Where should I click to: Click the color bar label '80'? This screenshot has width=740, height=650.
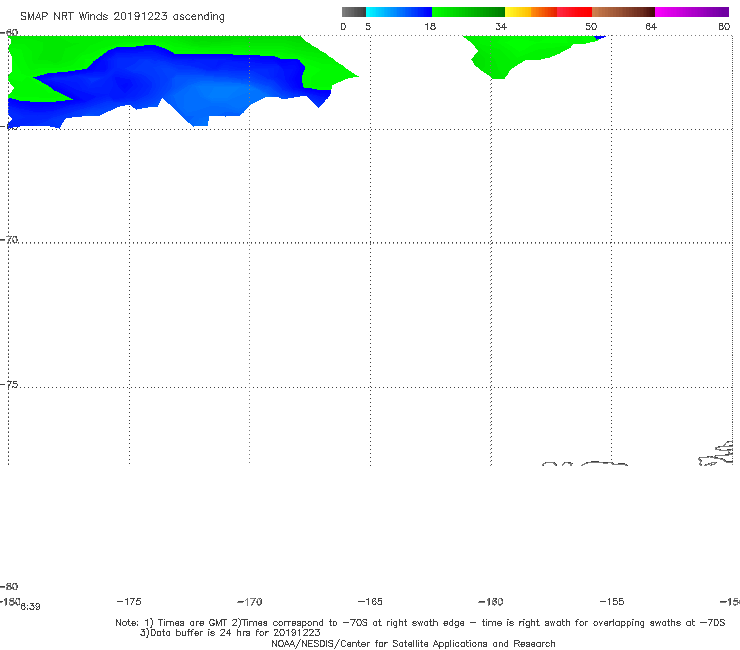[x=724, y=26]
